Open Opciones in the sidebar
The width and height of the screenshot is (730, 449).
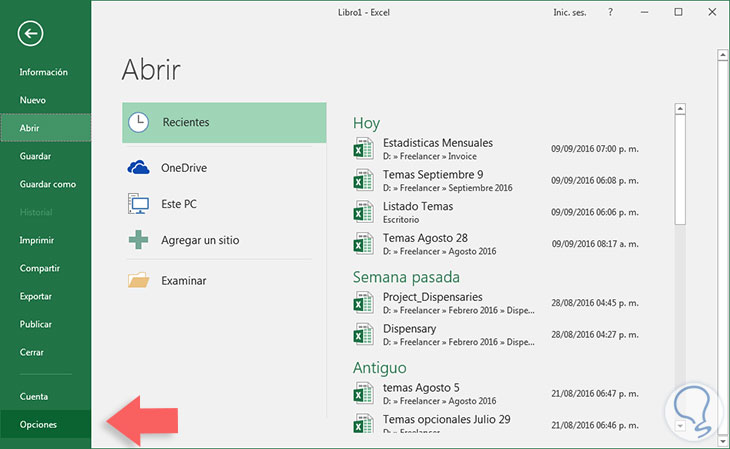[x=46, y=424]
